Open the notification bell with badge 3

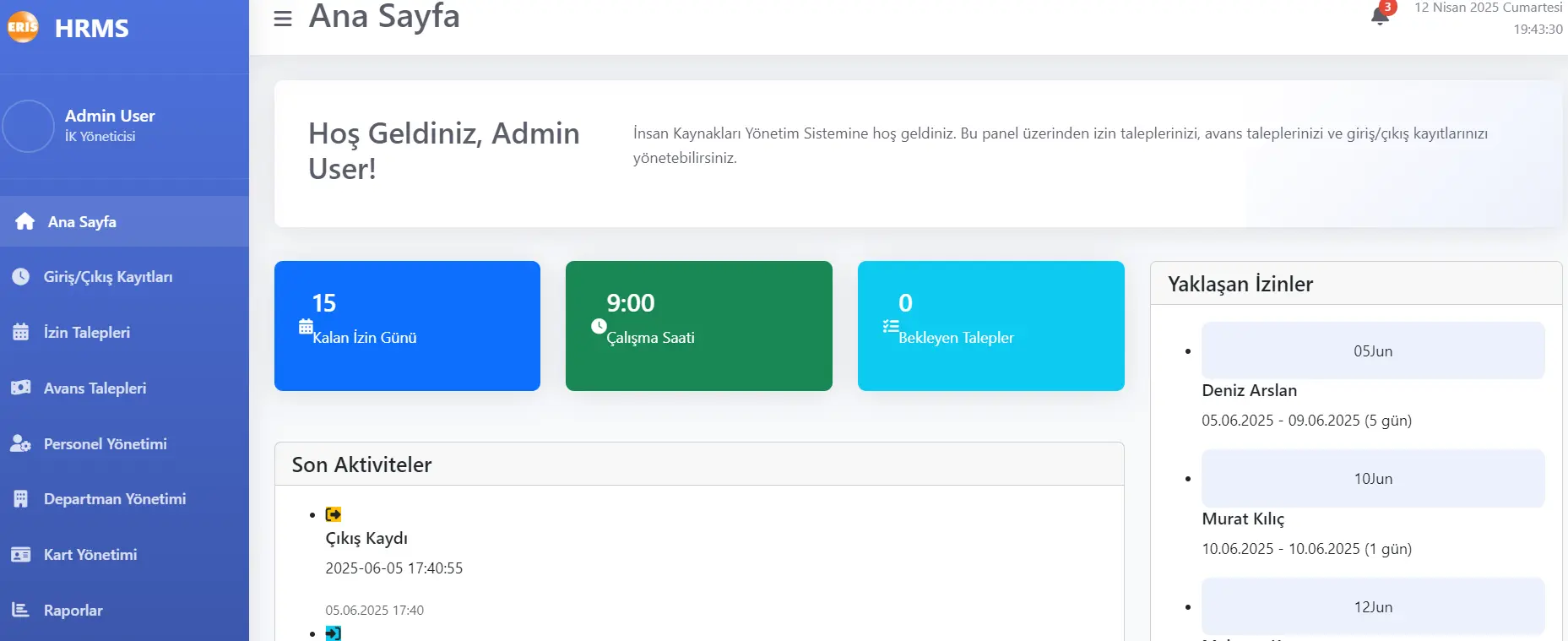pos(1379,18)
